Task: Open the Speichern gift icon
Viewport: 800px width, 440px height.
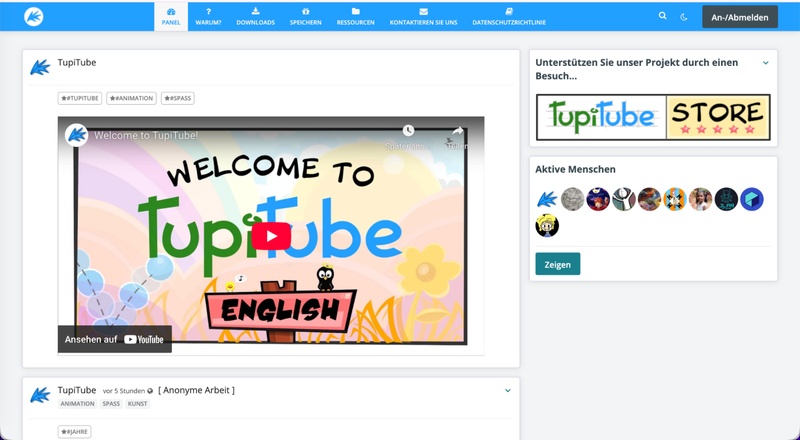Action: [305, 16]
